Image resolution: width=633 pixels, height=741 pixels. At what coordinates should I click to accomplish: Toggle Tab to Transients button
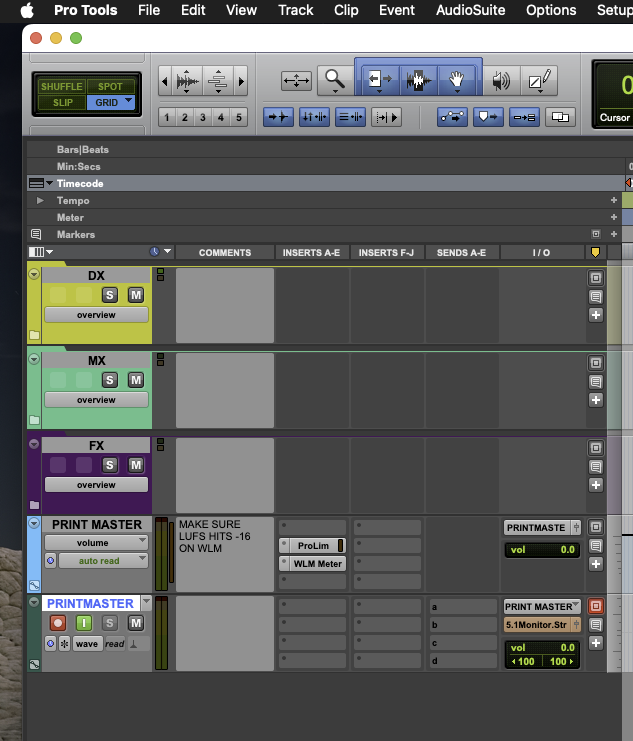coord(278,117)
